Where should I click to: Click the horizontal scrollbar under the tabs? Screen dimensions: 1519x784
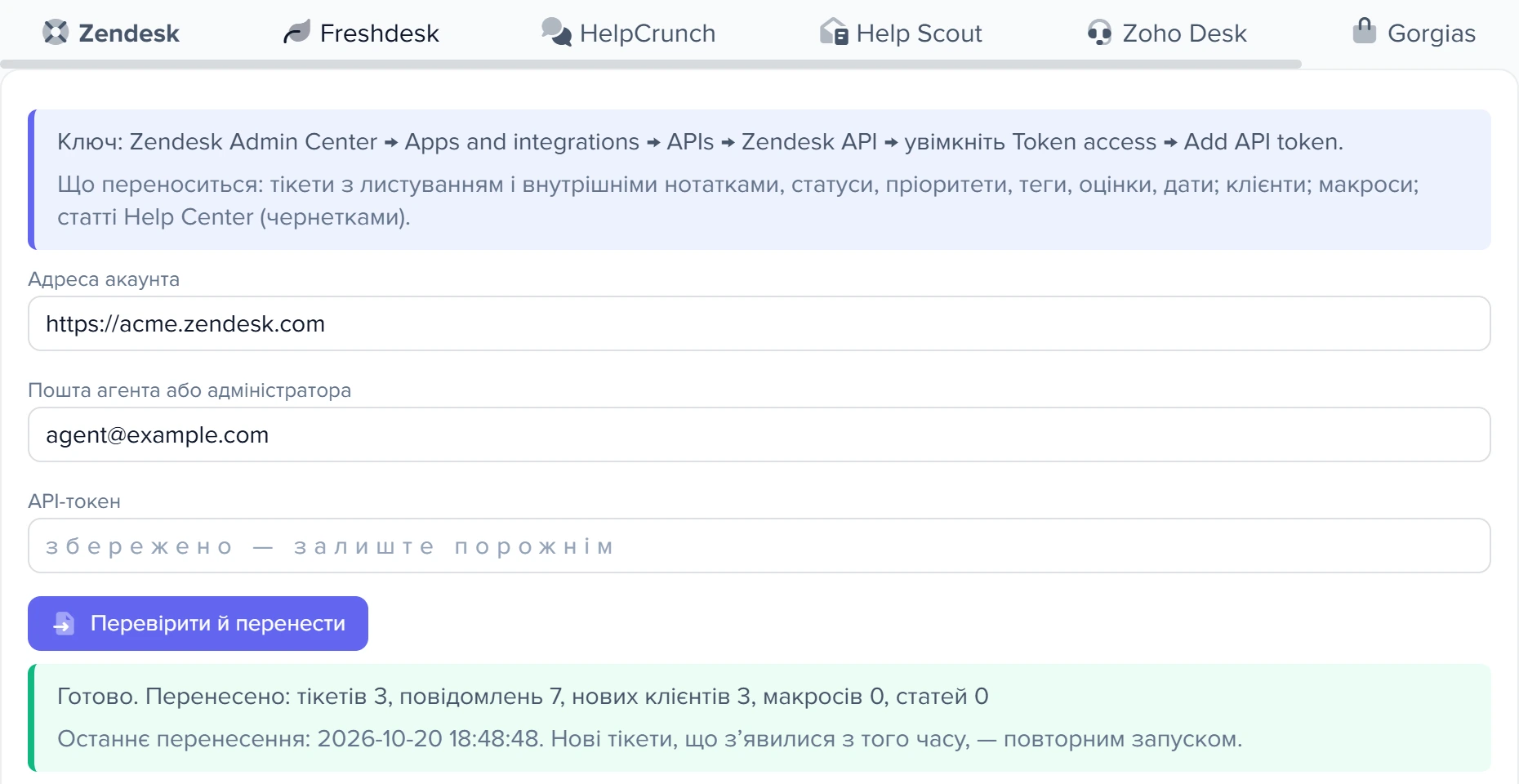651,64
